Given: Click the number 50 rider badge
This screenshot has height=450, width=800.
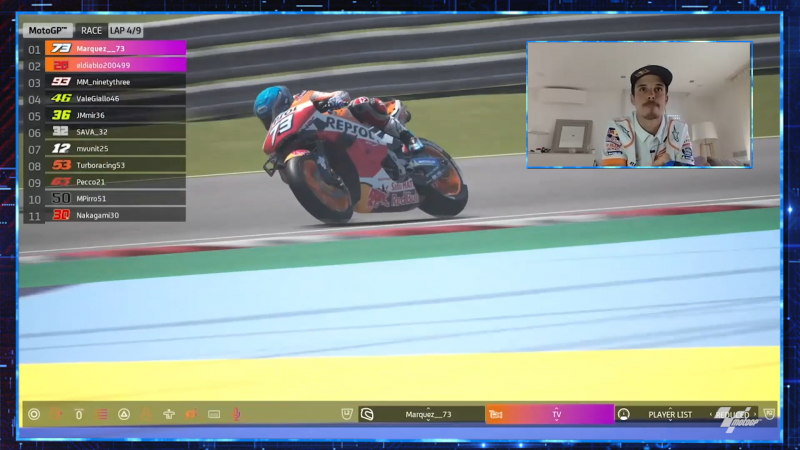Looking at the screenshot, I should [x=61, y=198].
